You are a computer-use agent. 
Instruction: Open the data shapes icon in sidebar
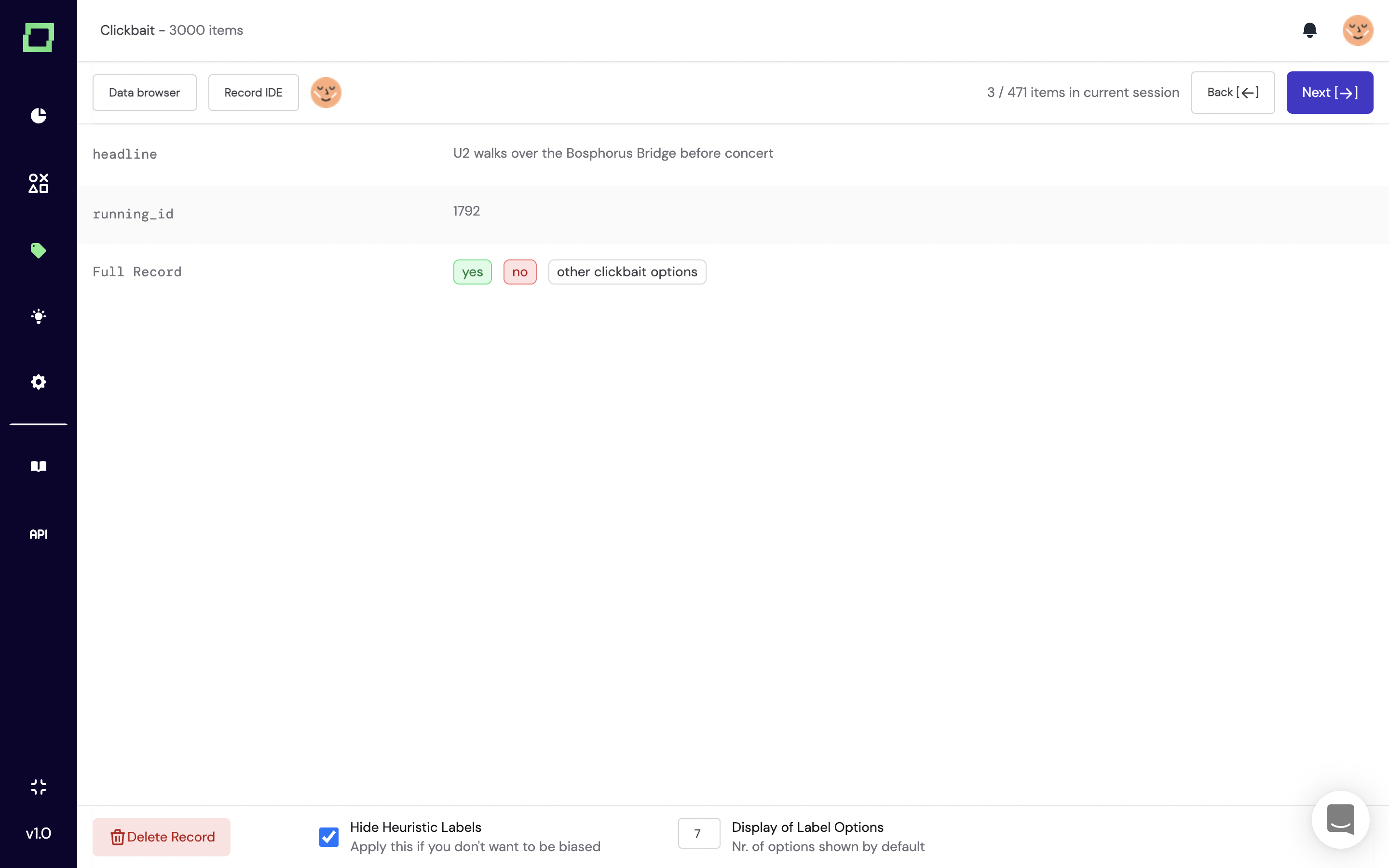pyautogui.click(x=39, y=183)
